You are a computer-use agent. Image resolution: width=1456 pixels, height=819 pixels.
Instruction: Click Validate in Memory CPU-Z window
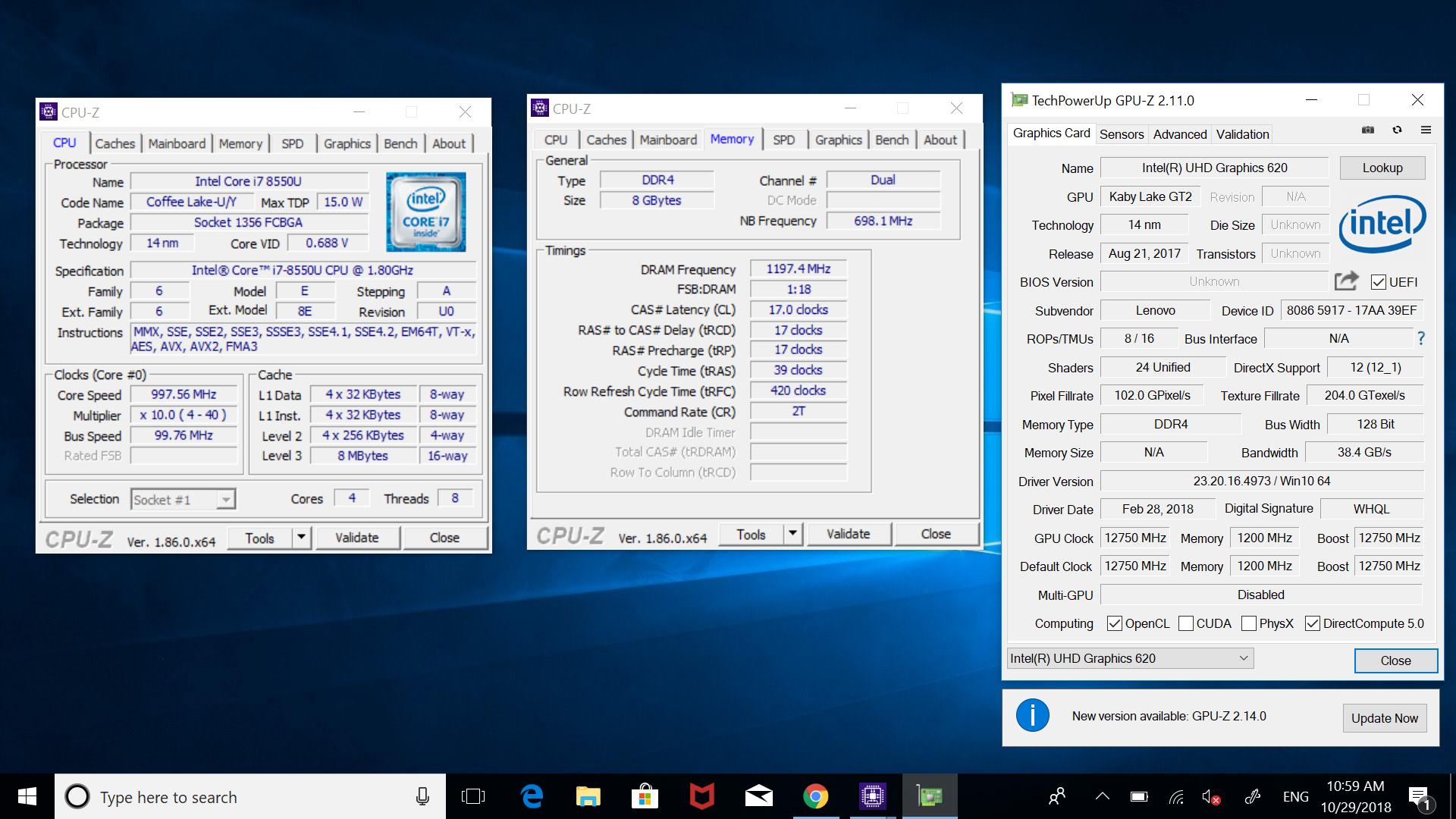pos(848,534)
